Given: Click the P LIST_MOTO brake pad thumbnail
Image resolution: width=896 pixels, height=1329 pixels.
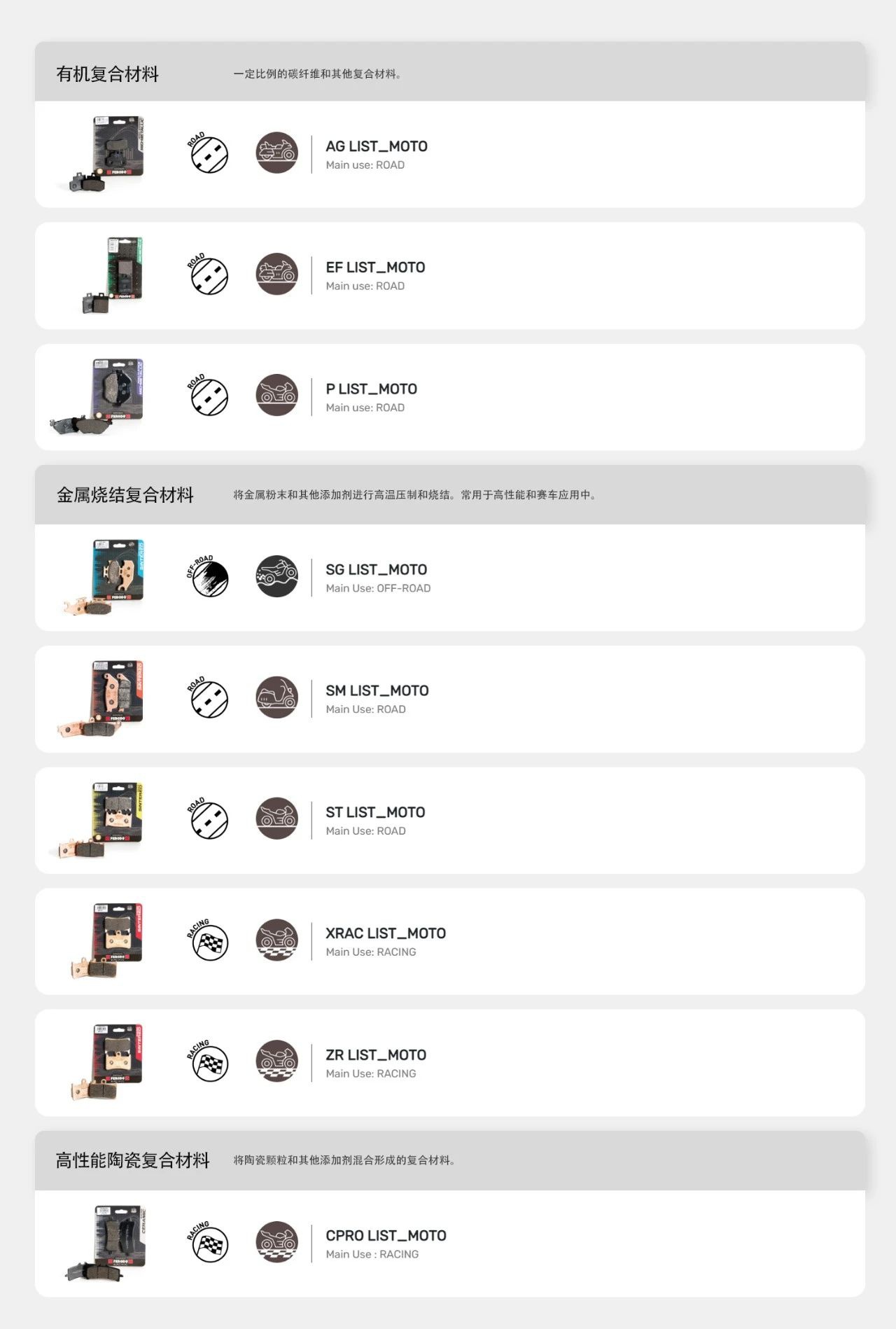Looking at the screenshot, I should [101, 396].
